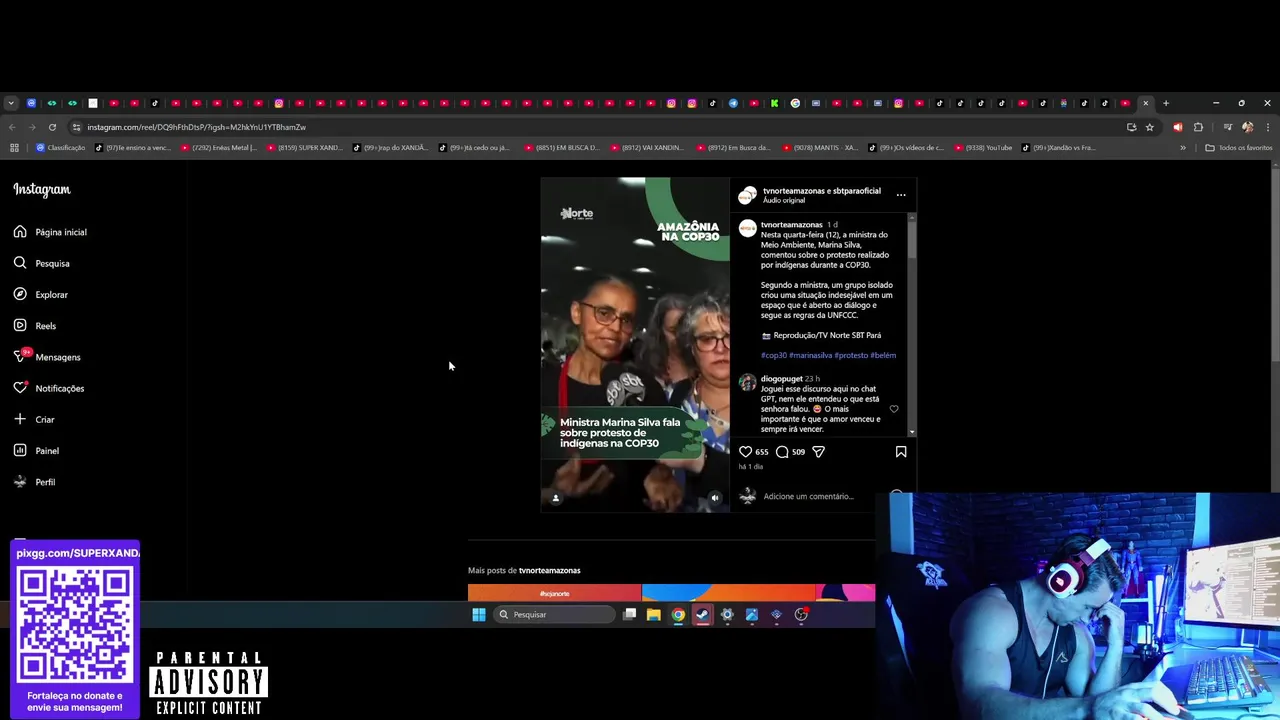Image resolution: width=1280 pixels, height=720 pixels.
Task: Open Instagram Página inicial from the sidebar
Action: pyautogui.click(x=50, y=232)
